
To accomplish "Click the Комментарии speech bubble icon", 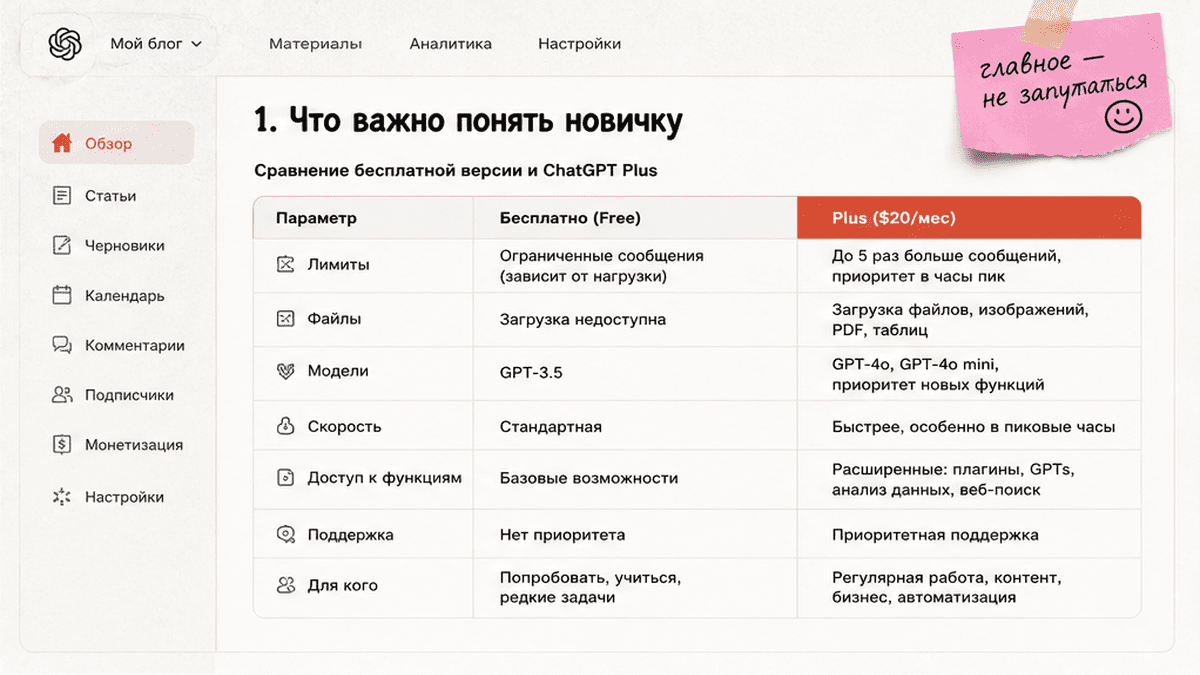I will point(62,345).
